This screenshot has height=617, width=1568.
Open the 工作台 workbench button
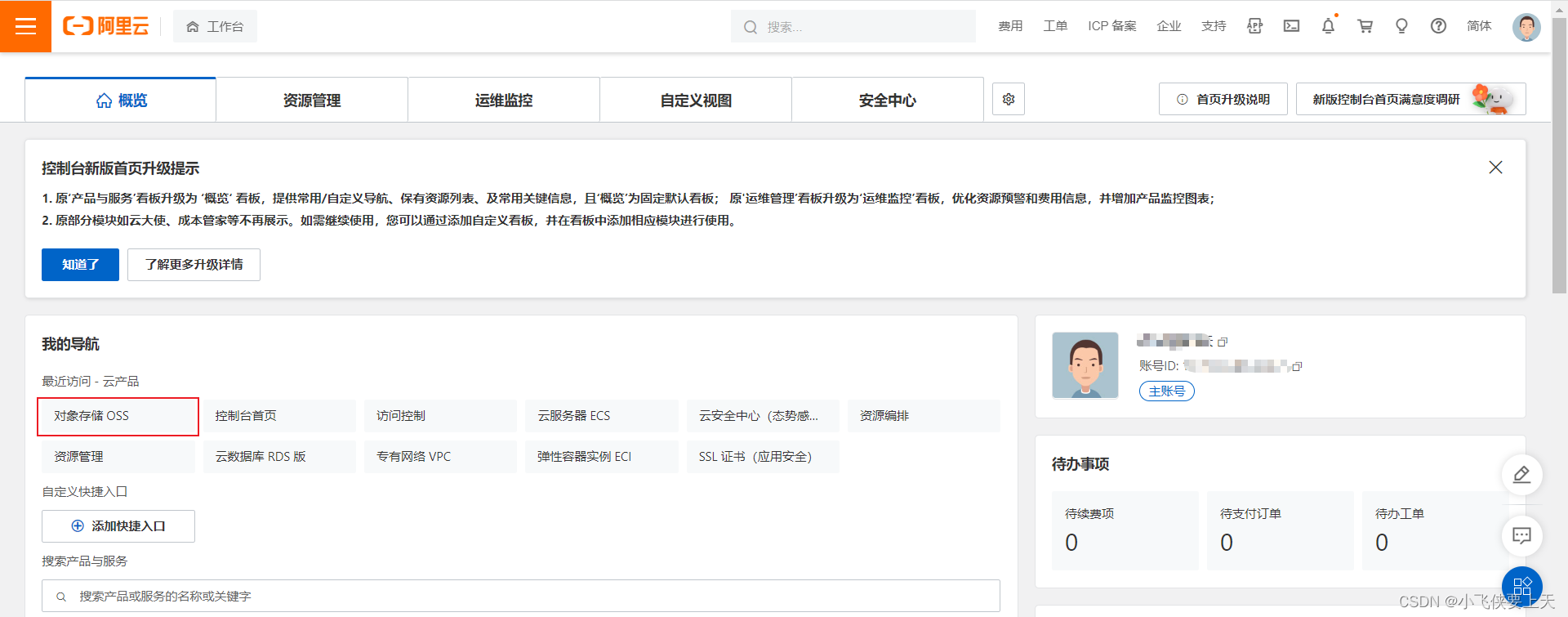pos(215,27)
